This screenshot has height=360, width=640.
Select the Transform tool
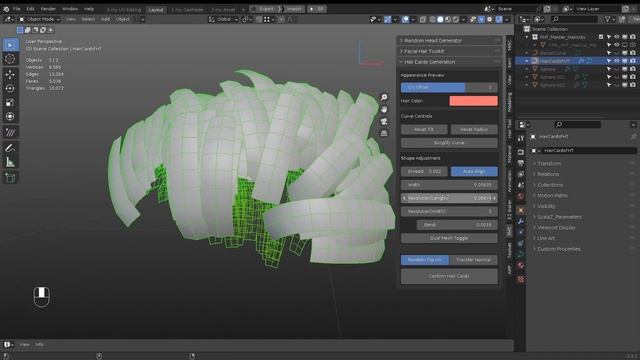[10, 116]
